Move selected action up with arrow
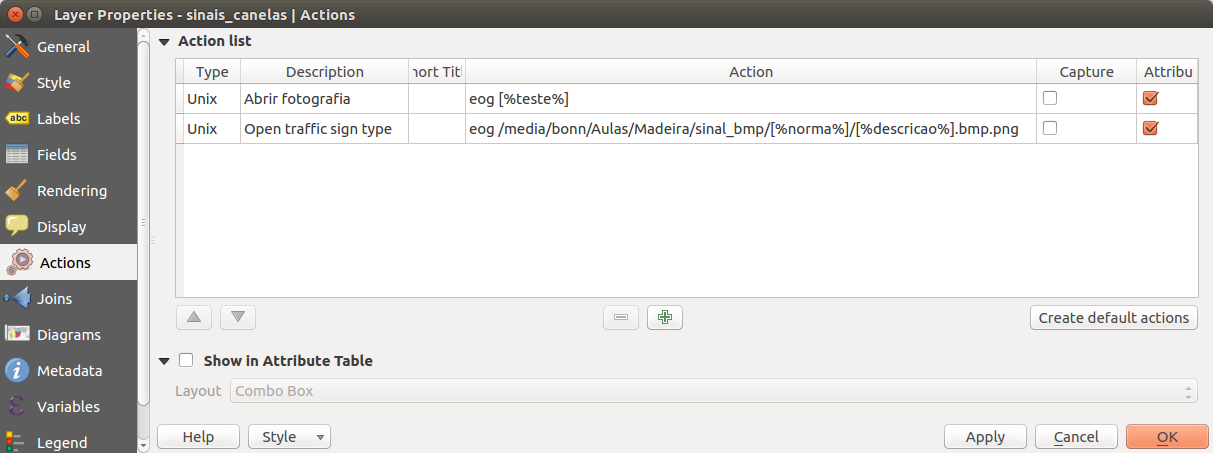 pyautogui.click(x=193, y=318)
